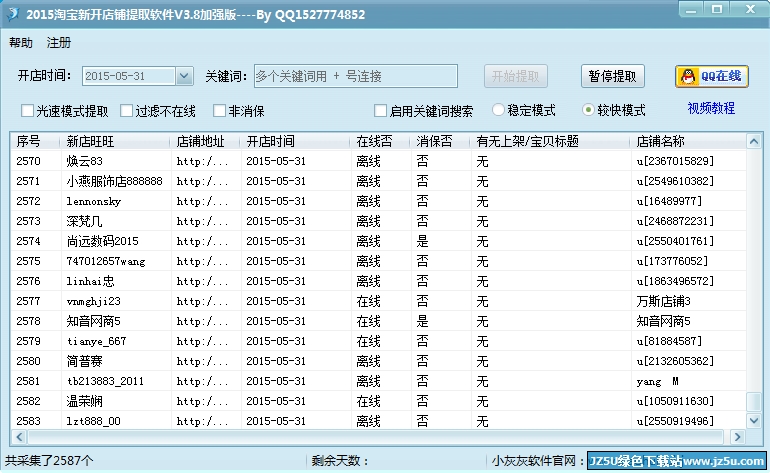Select the 稳定模式 radio button
The height and width of the screenshot is (473, 770).
(x=498, y=110)
